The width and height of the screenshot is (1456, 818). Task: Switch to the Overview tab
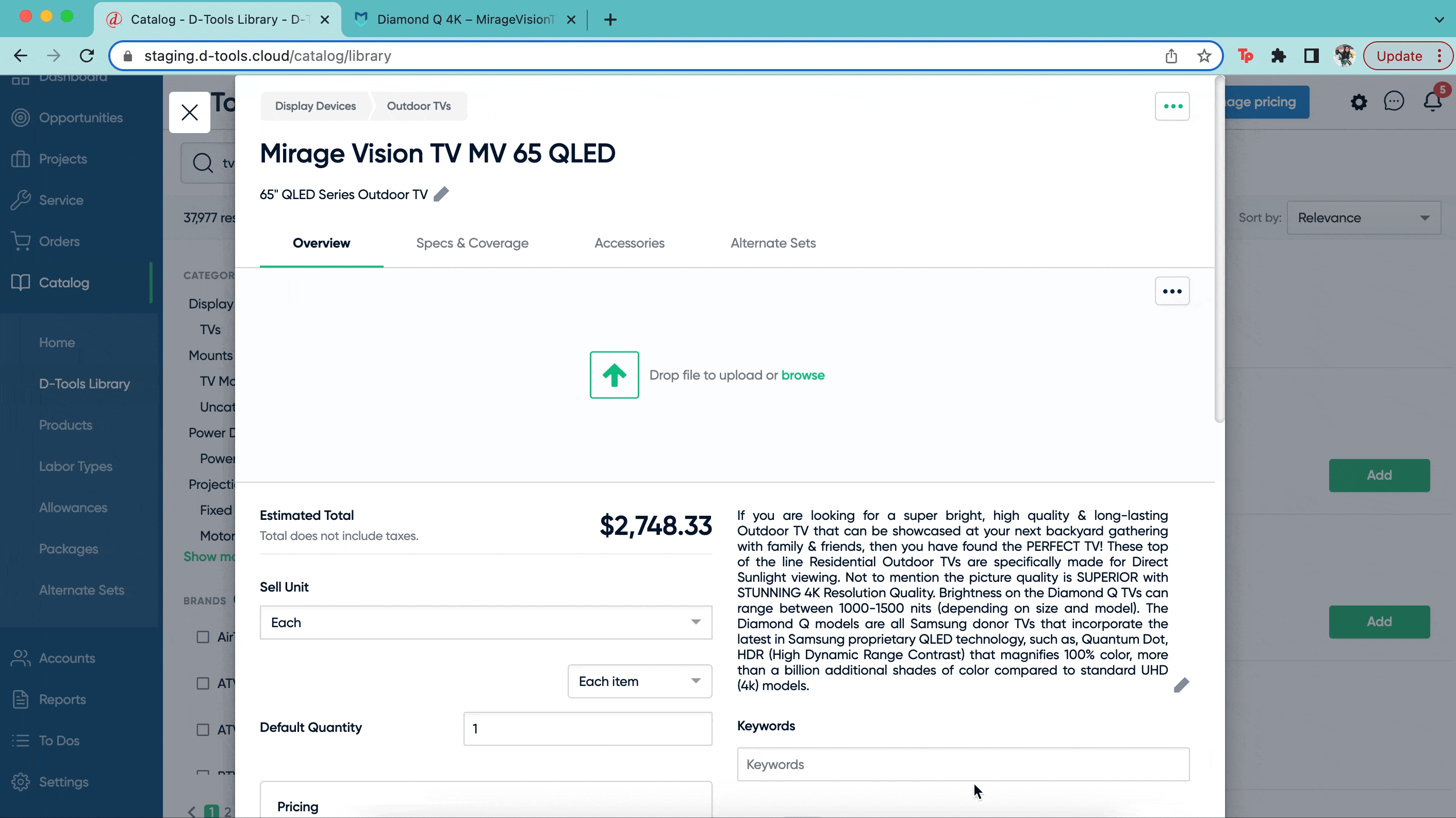click(321, 243)
